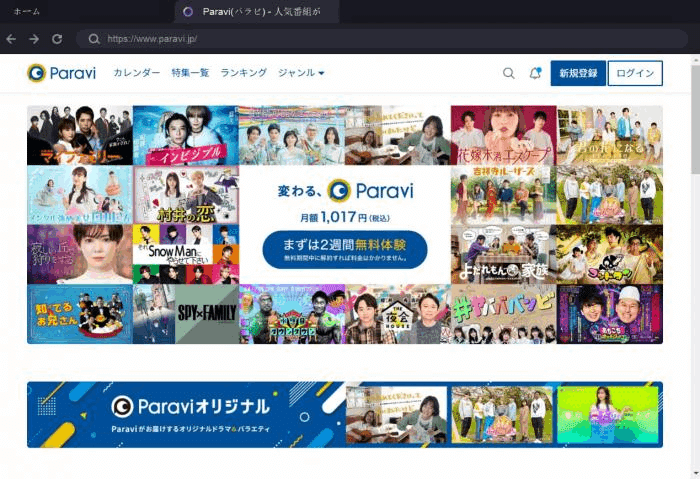Viewport: 700px width, 479px height.
Task: Open the 夜会 HOUSE thumbnail
Action: point(398,314)
